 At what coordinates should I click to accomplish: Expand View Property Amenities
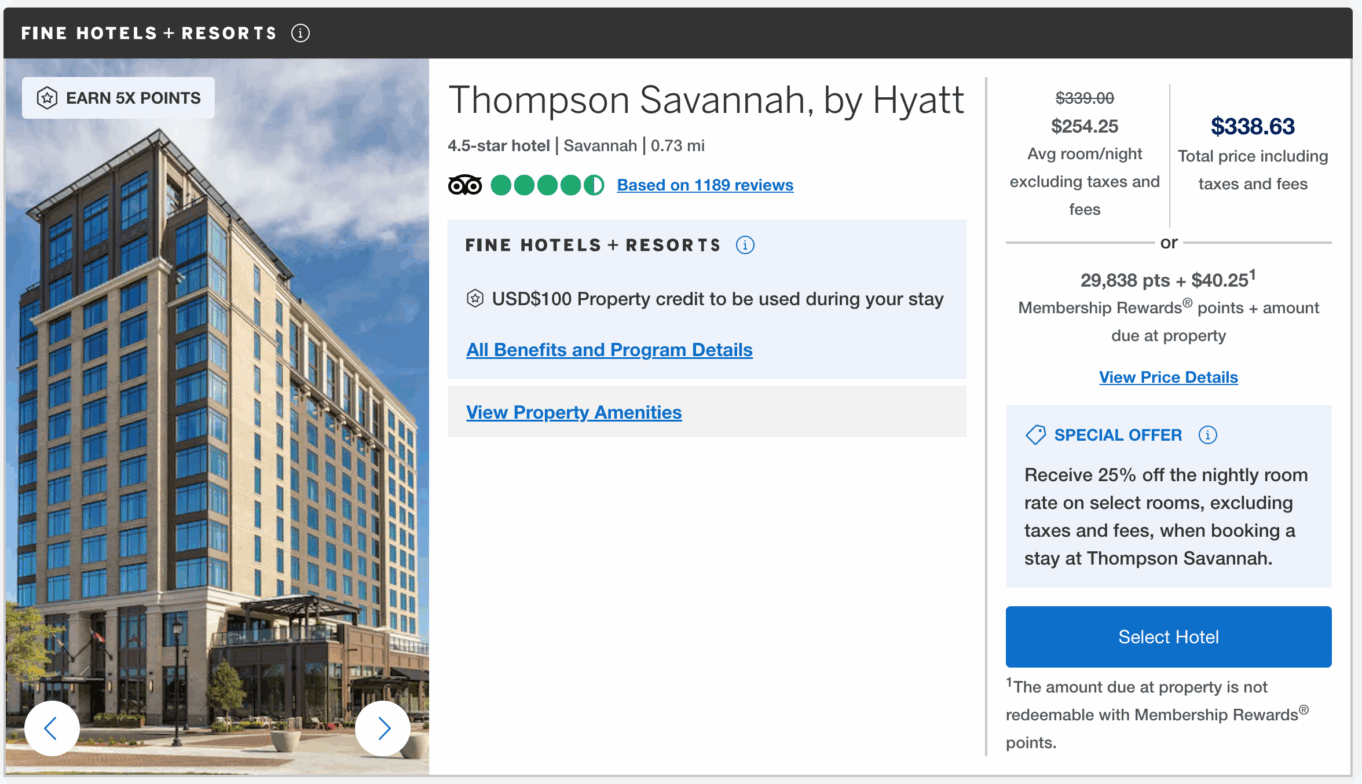tap(574, 412)
